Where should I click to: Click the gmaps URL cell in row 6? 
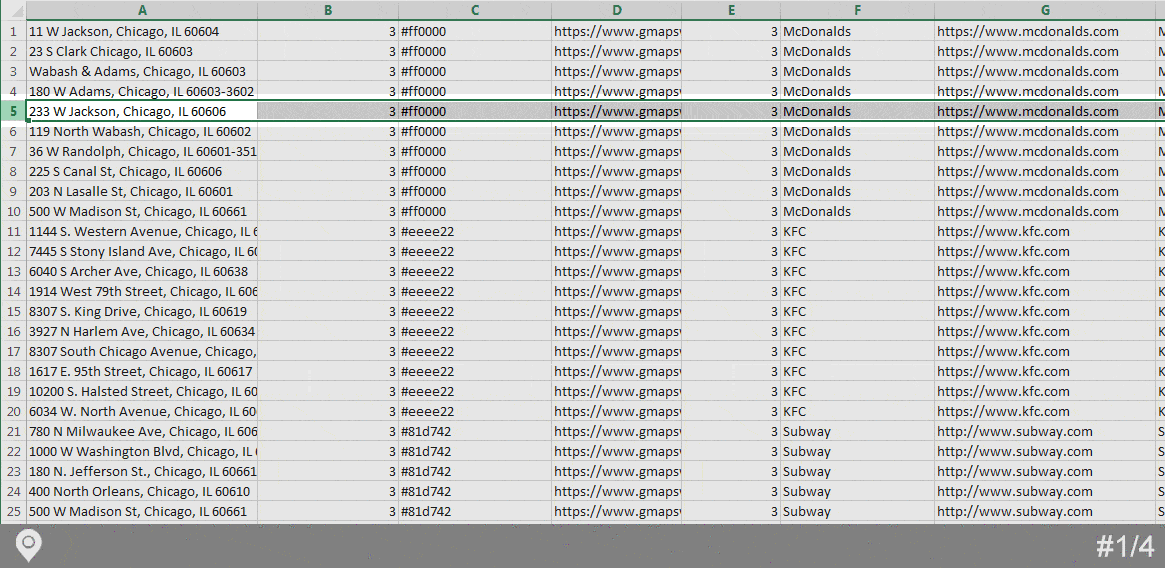tap(617, 132)
